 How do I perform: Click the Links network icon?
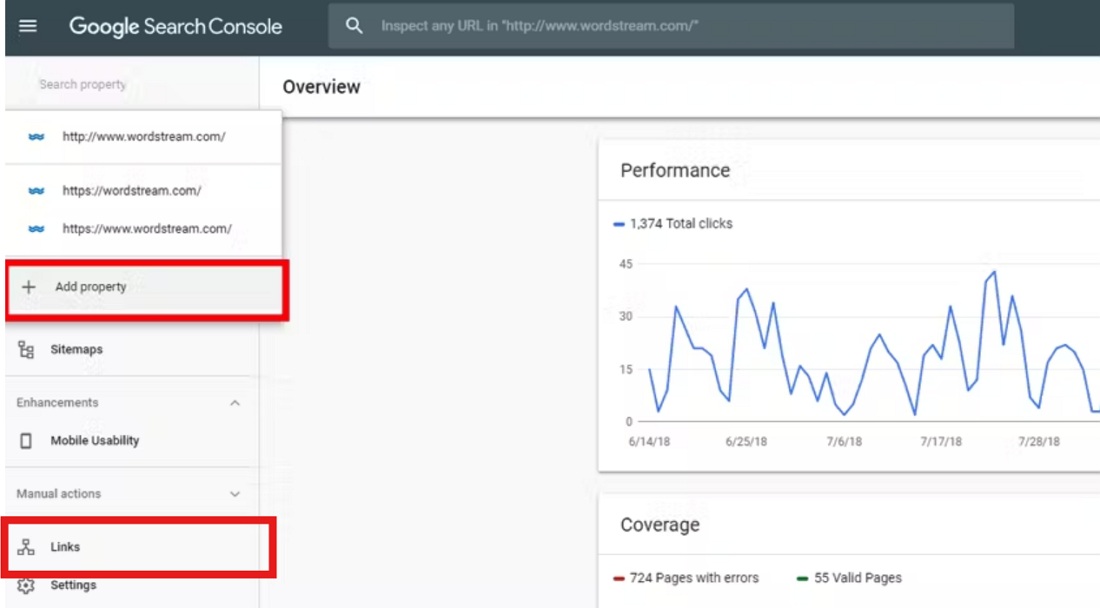point(26,547)
